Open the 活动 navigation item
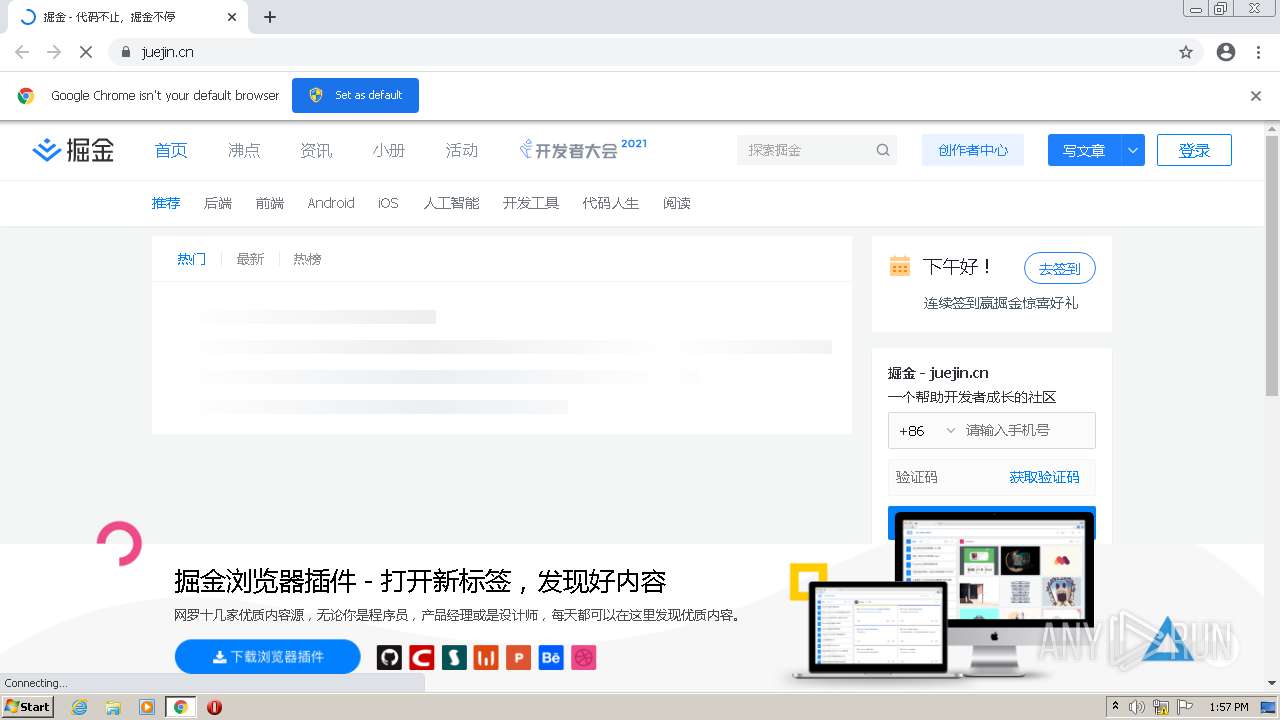The image size is (1280, 720). pos(461,150)
